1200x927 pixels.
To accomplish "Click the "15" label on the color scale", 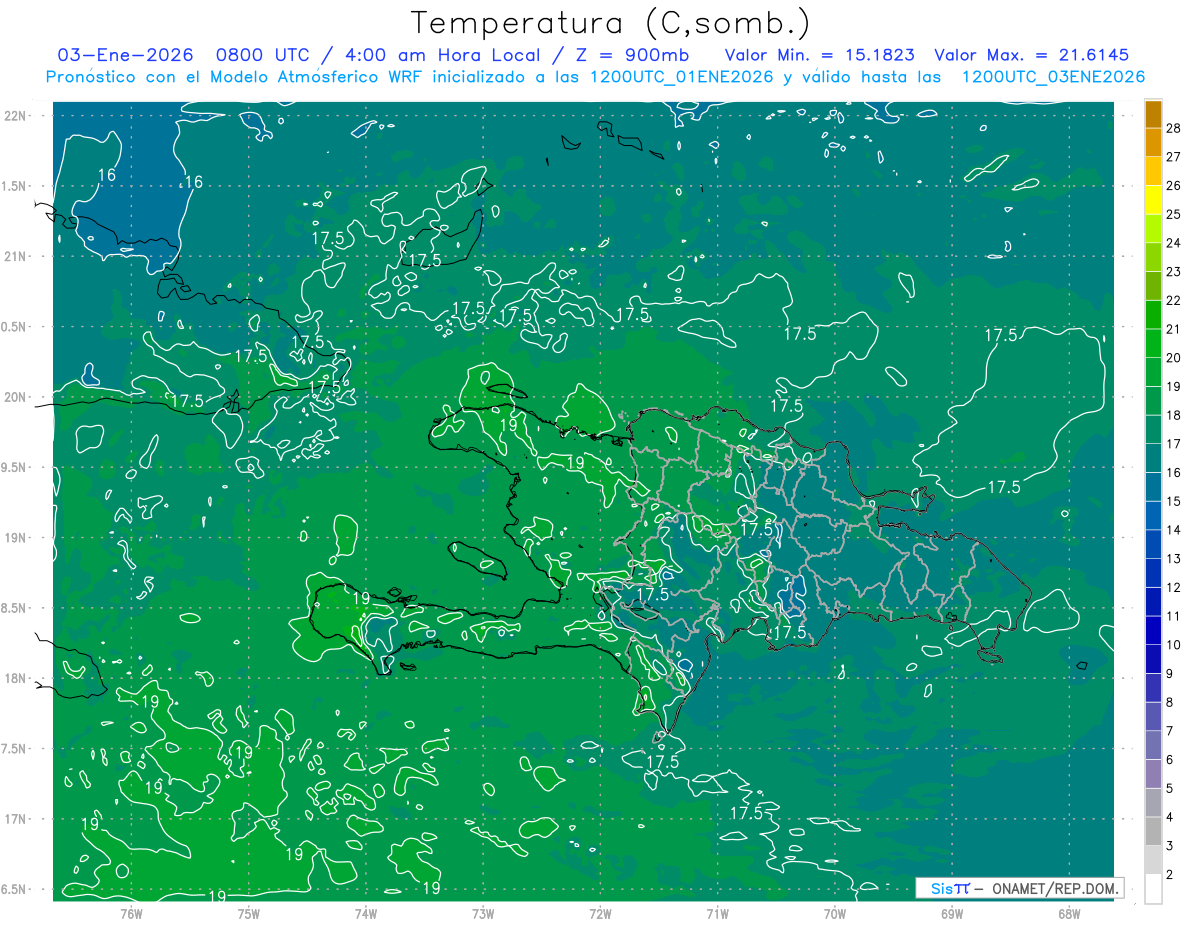I will 1174,501.
